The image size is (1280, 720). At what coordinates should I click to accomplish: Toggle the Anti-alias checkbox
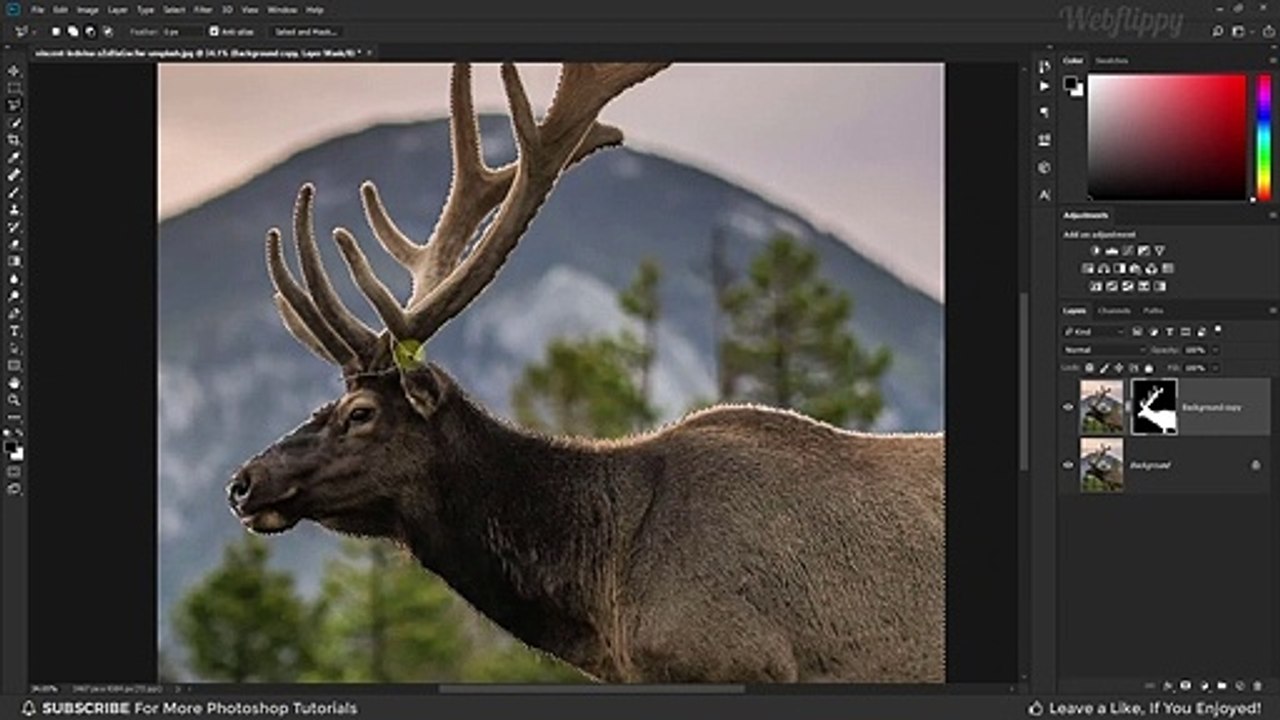click(214, 32)
